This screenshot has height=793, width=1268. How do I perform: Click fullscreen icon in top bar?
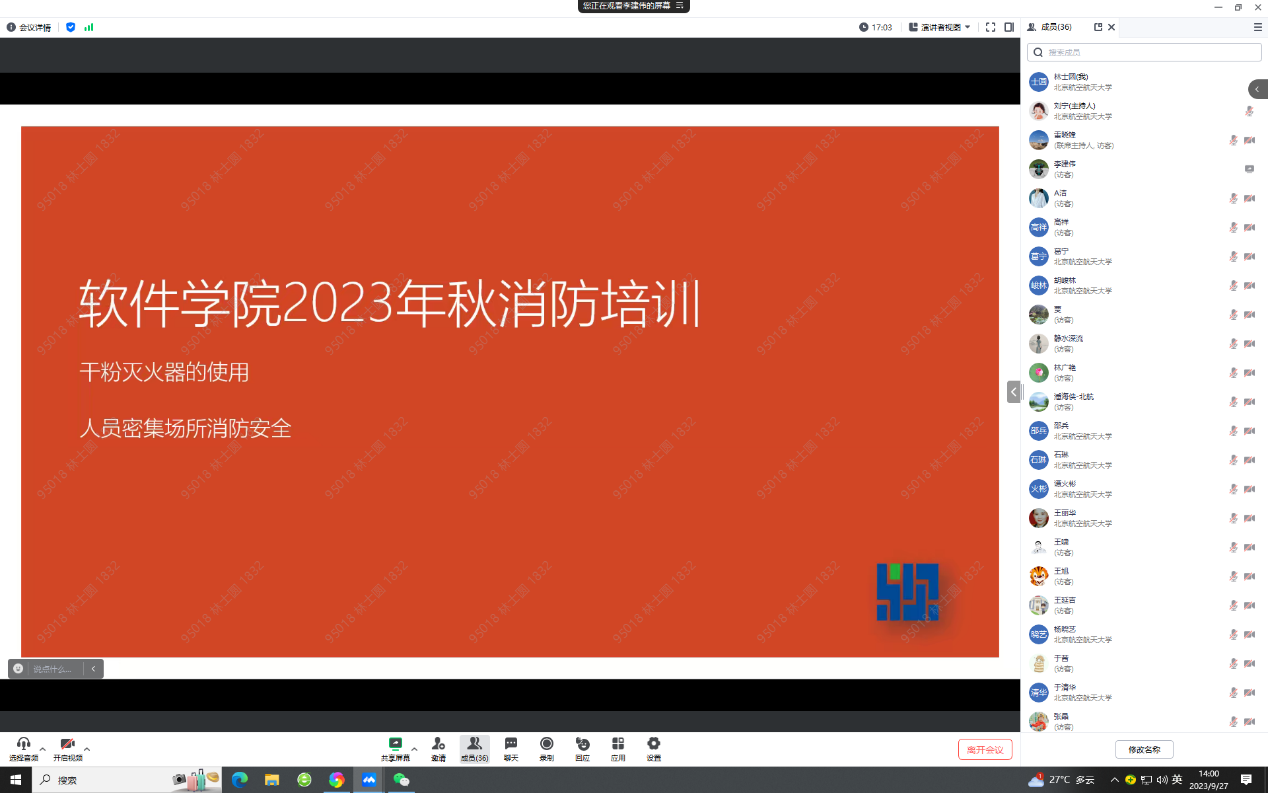click(991, 27)
